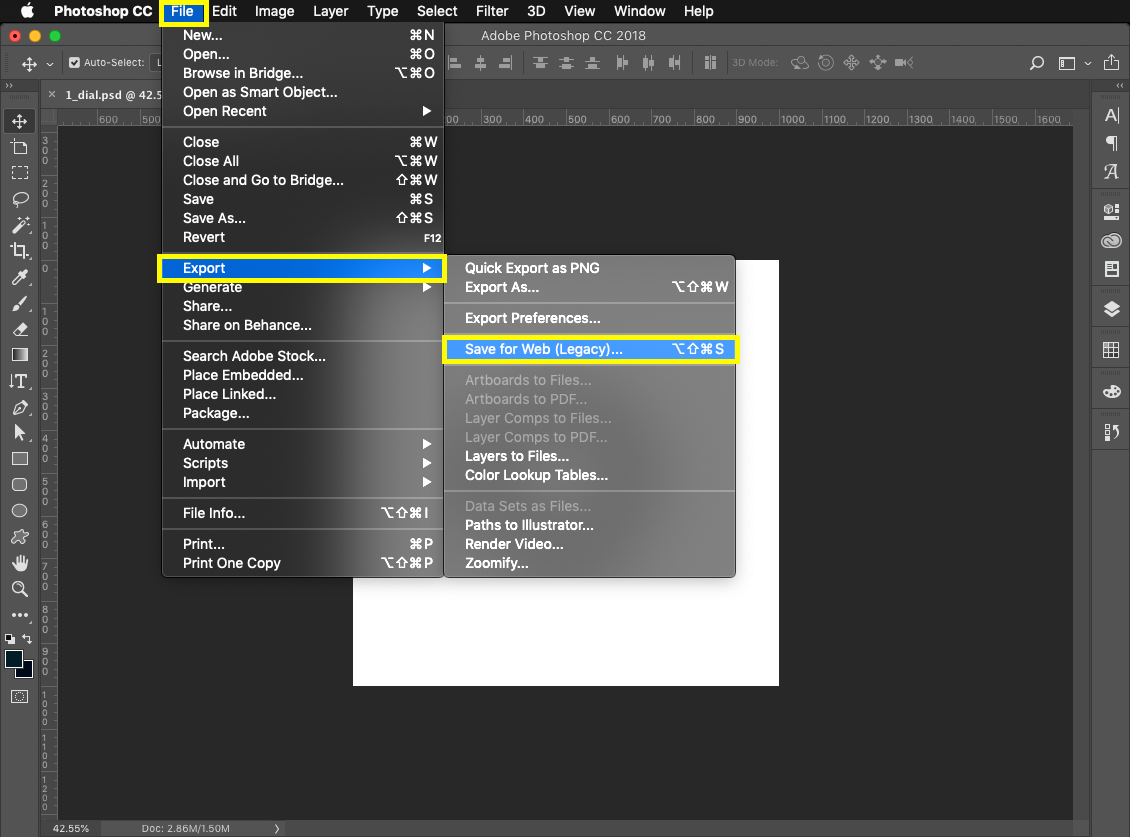Open the Paragraph panel icon
This screenshot has height=837, width=1130.
pyautogui.click(x=1111, y=143)
